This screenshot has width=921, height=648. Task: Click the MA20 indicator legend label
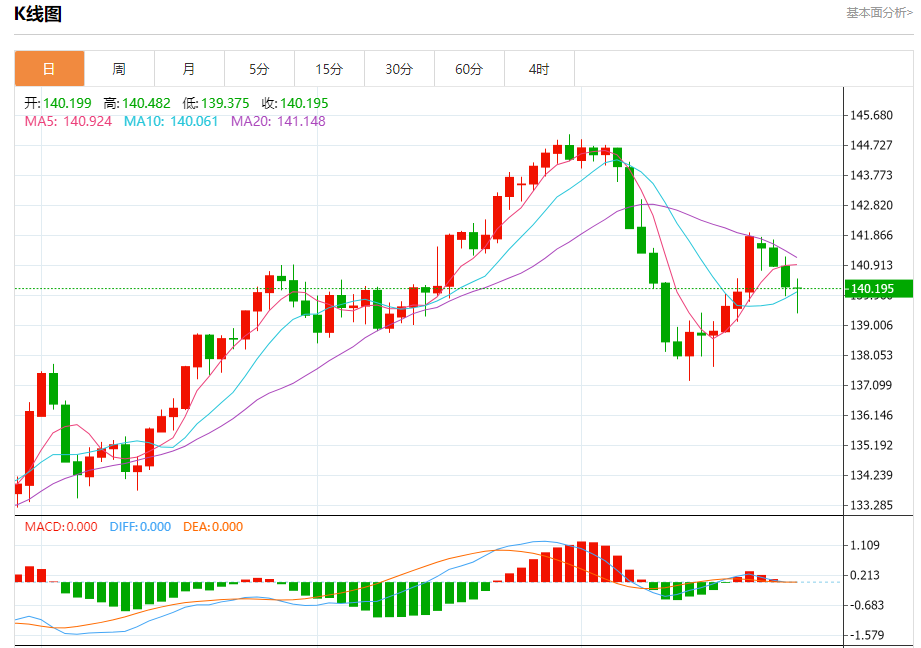[278, 121]
